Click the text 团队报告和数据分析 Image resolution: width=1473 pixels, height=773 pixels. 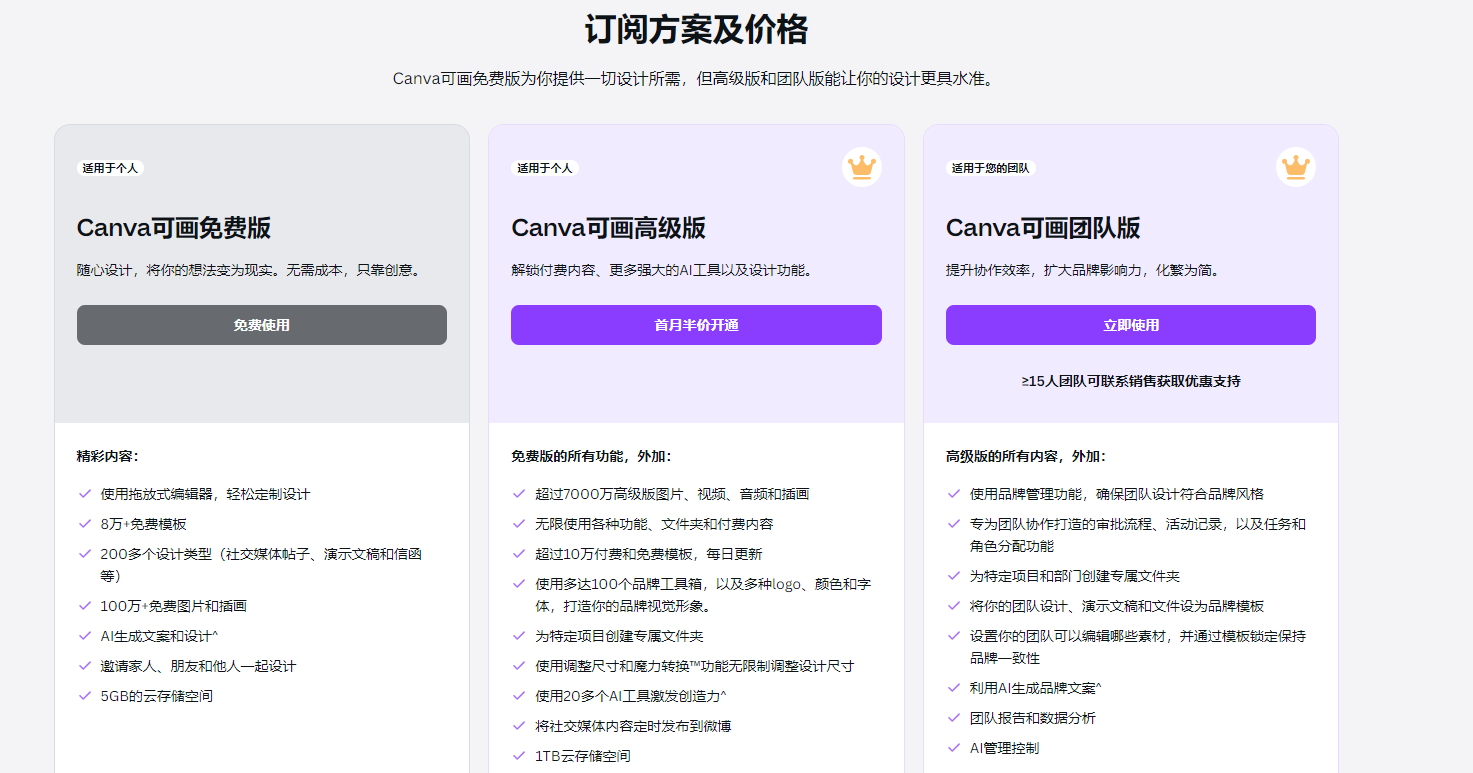click(x=1033, y=718)
